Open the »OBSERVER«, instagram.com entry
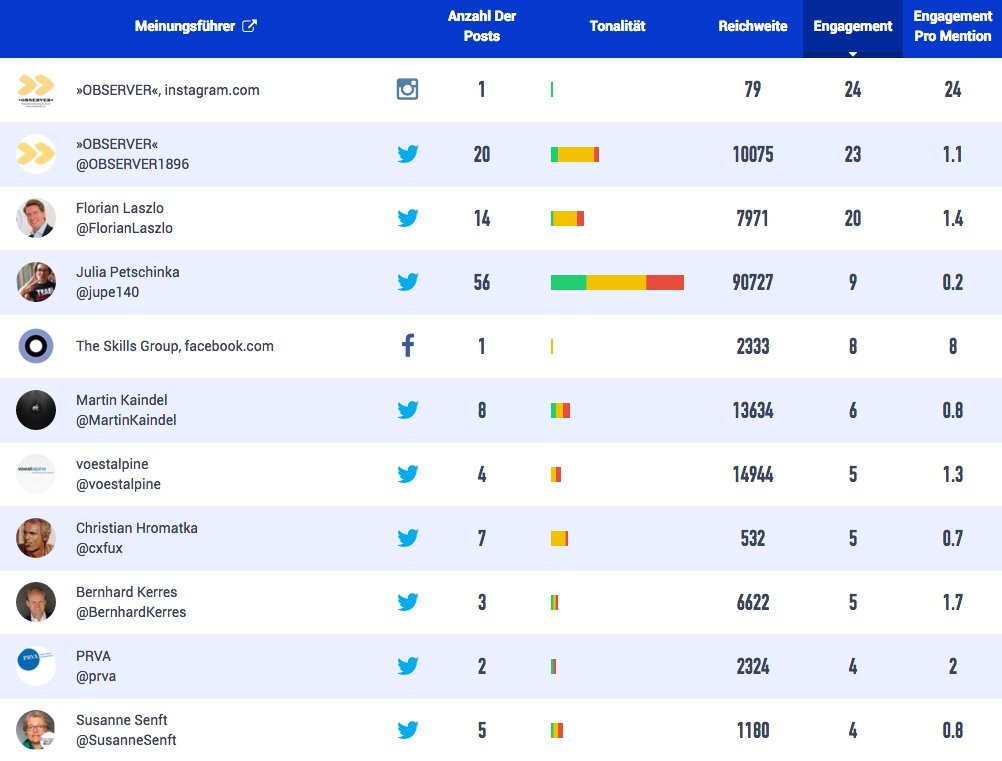Viewport: 1002px width, 761px height. pos(167,90)
